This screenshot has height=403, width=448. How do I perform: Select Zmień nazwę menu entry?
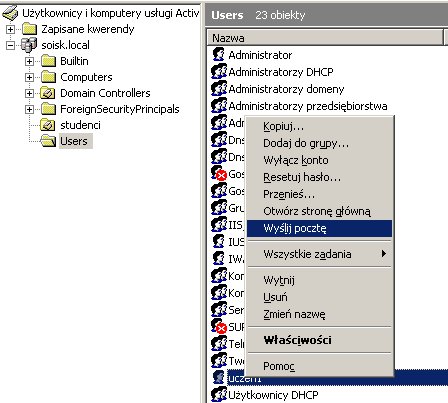pyautogui.click(x=319, y=314)
